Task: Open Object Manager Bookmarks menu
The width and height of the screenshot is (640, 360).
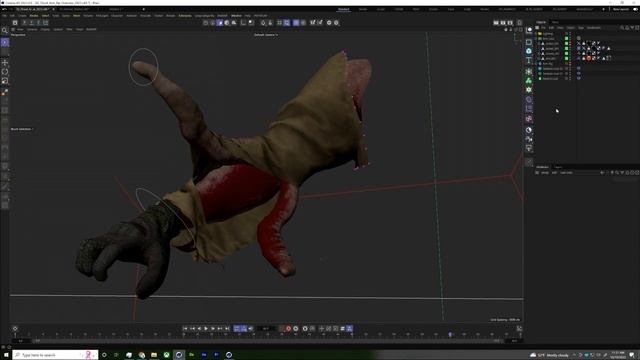Action: pos(594,28)
